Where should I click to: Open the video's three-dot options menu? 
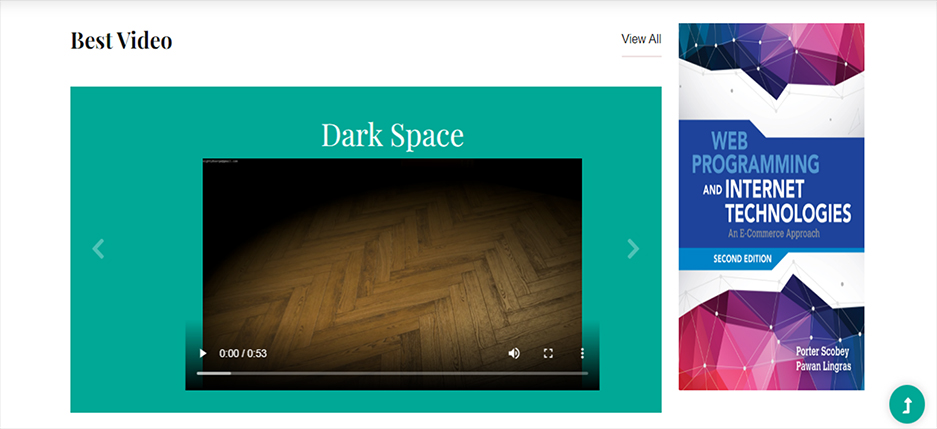coord(582,353)
